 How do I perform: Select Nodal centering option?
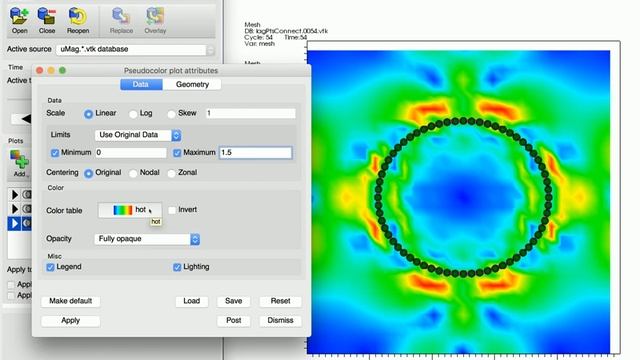(133, 173)
